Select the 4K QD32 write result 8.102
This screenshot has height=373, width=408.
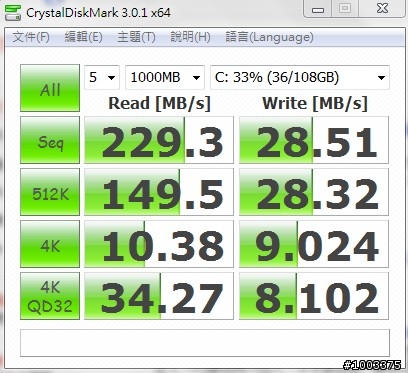pos(314,296)
